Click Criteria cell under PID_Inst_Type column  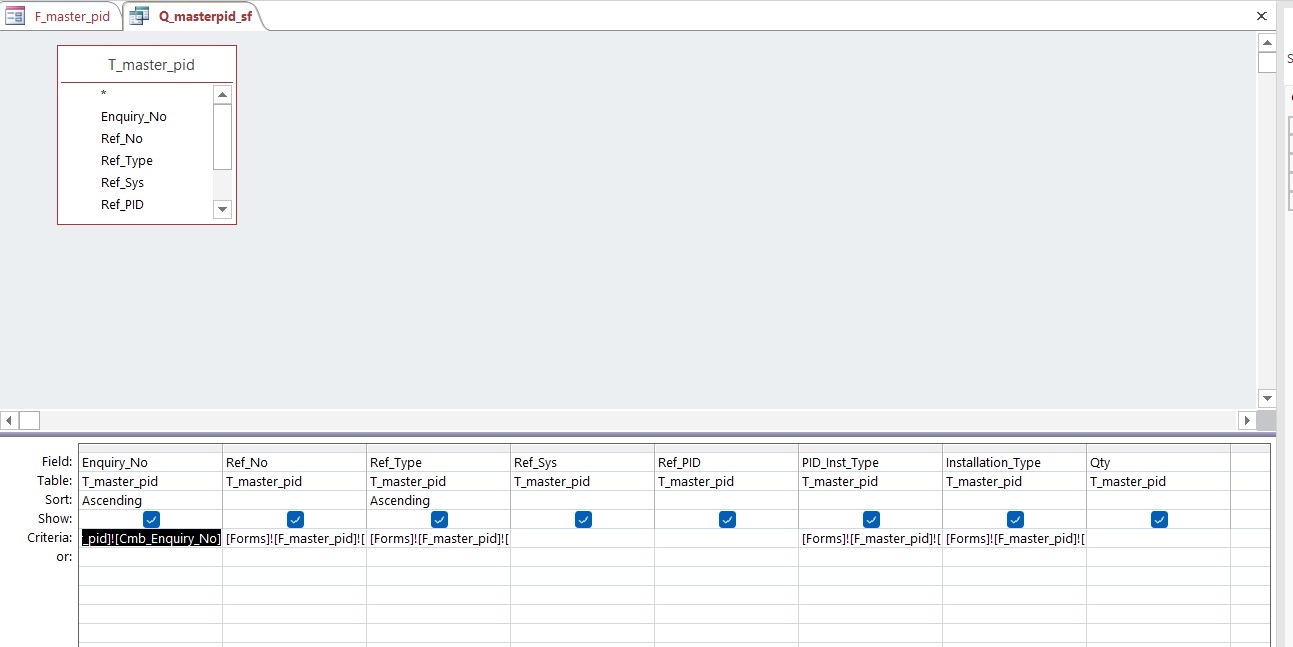point(871,538)
